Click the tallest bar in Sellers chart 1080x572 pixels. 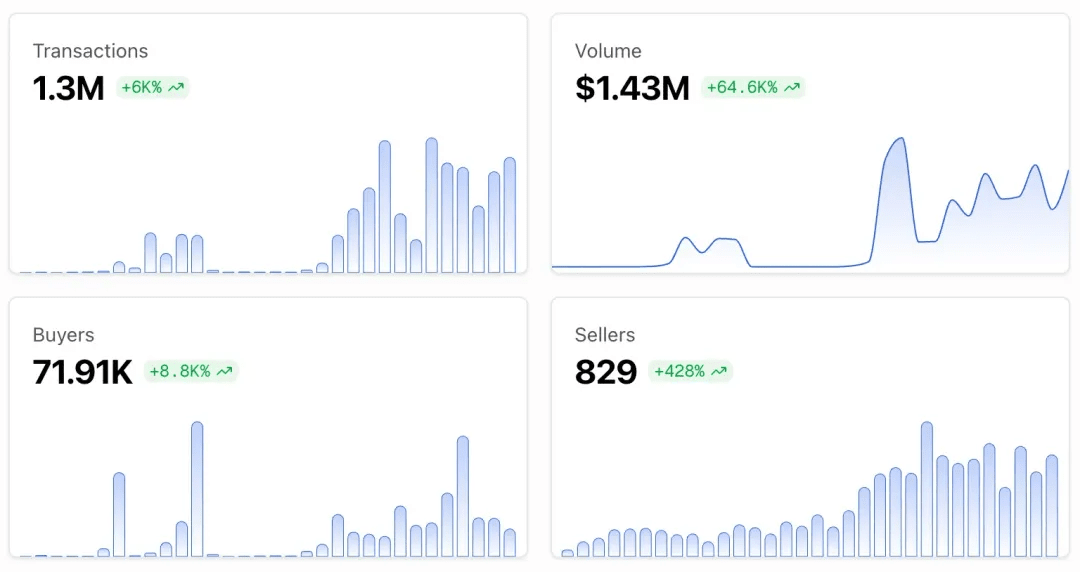pyautogui.click(x=926, y=489)
